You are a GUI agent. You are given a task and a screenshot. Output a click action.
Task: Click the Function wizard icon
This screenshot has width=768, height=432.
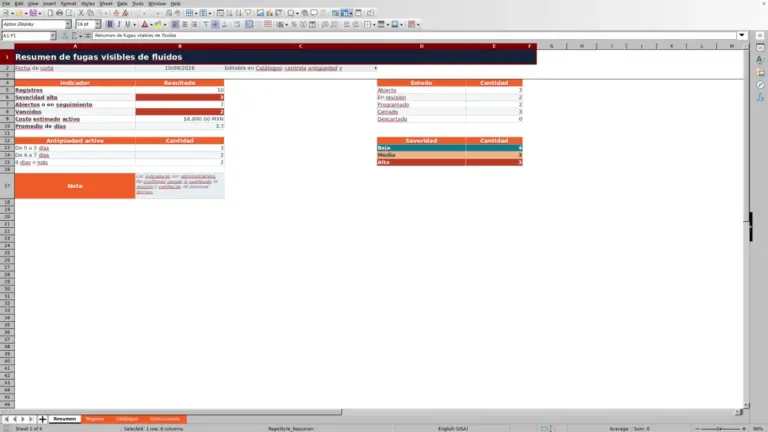(x=65, y=36)
